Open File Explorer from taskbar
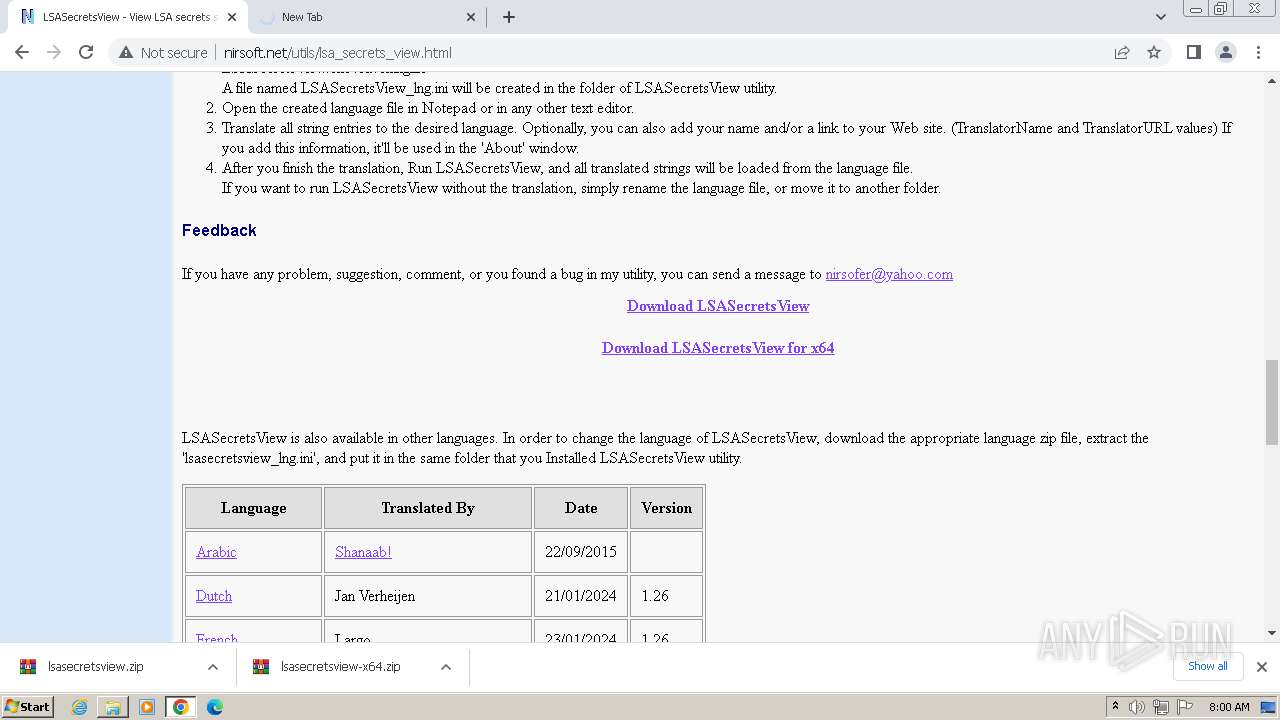Viewport: 1280px width, 720px height. tap(113, 707)
